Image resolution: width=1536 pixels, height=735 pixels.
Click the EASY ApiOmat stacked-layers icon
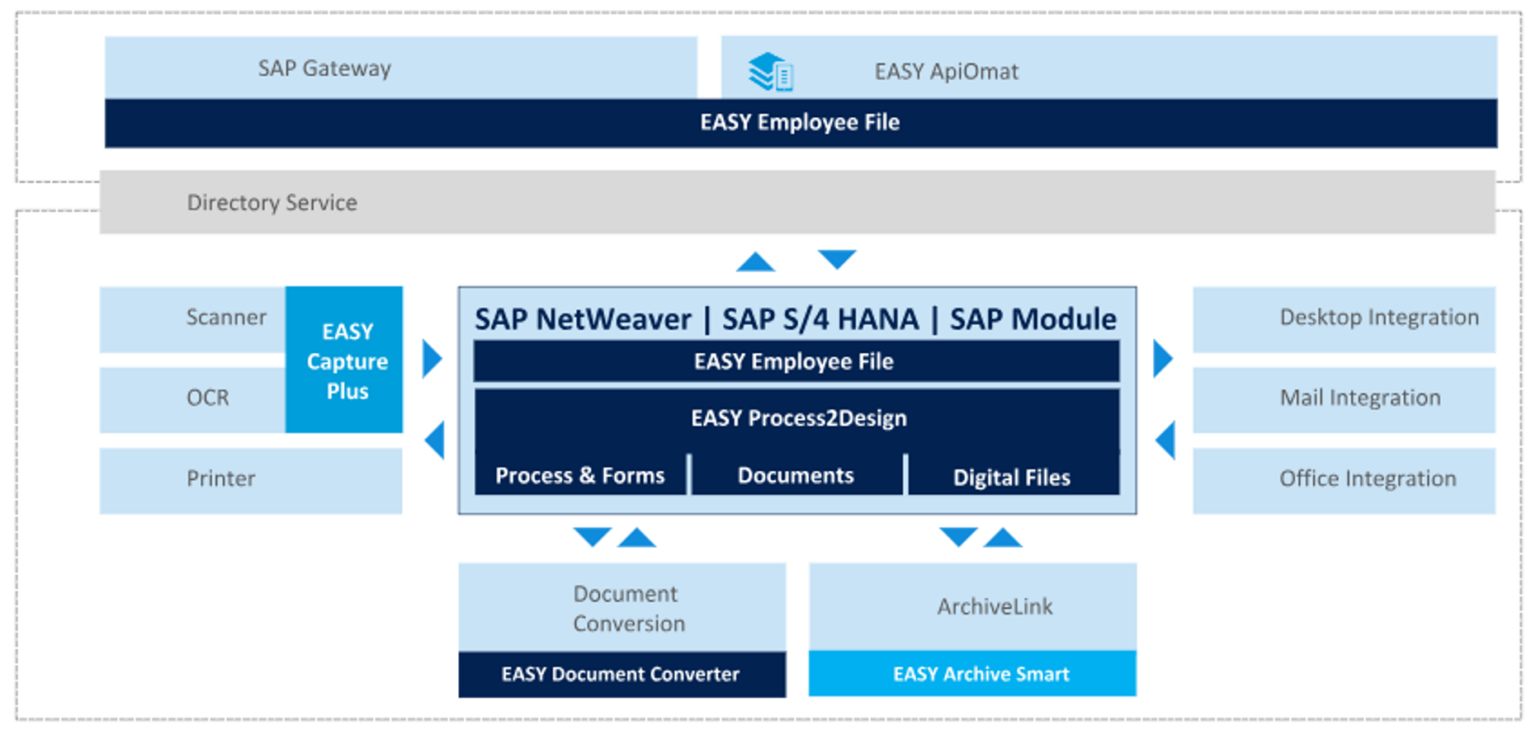[x=771, y=72]
